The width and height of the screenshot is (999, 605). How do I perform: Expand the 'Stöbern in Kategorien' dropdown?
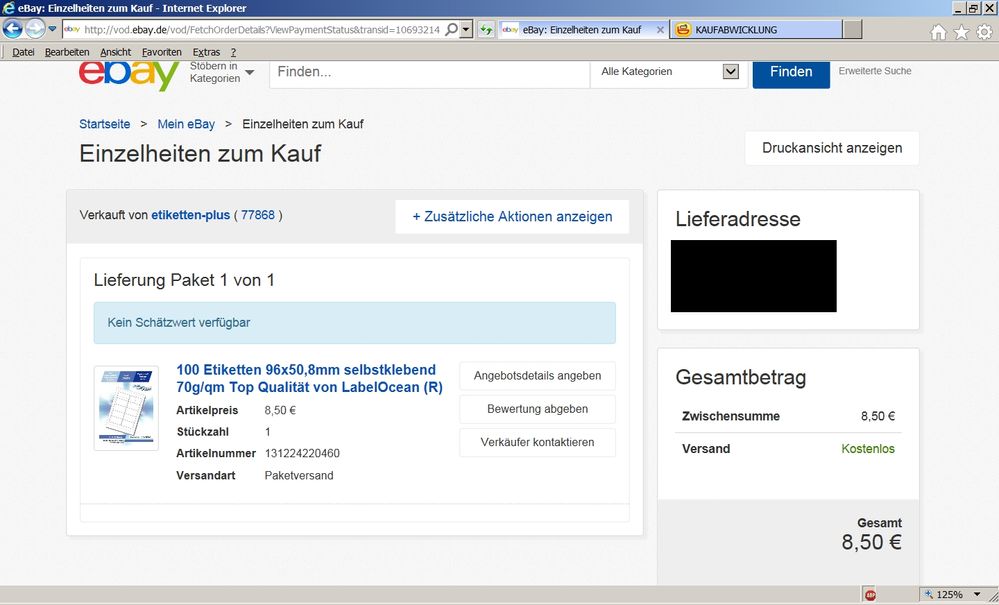coord(221,72)
